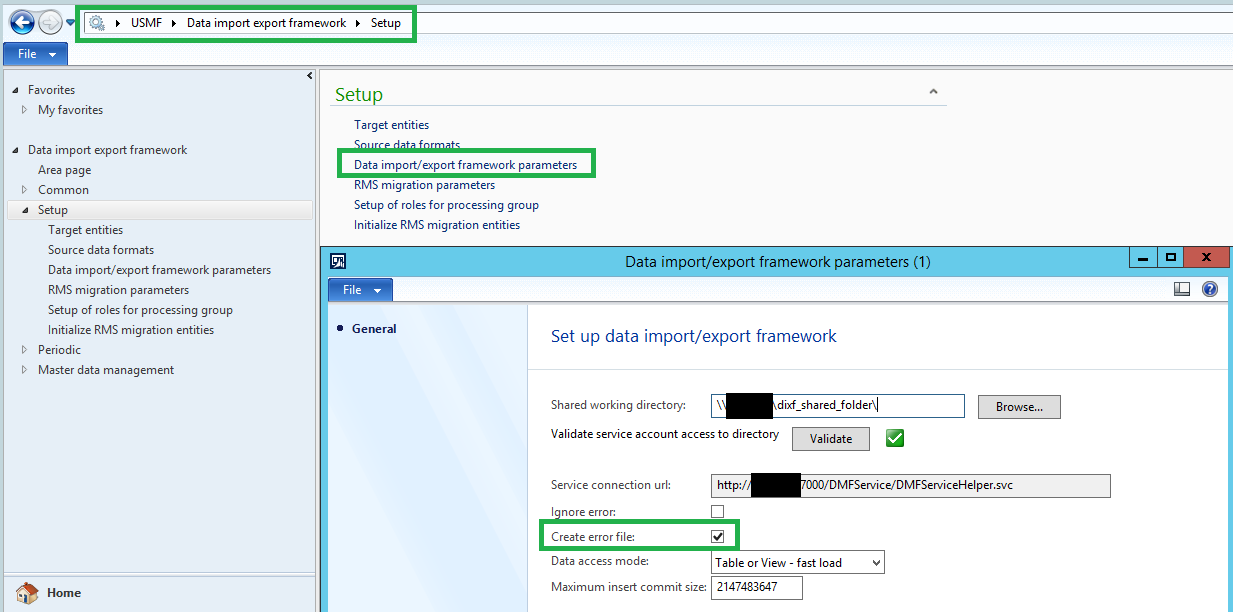Click the Maximum insert commit size field
This screenshot has height=612, width=1233.
click(756, 587)
